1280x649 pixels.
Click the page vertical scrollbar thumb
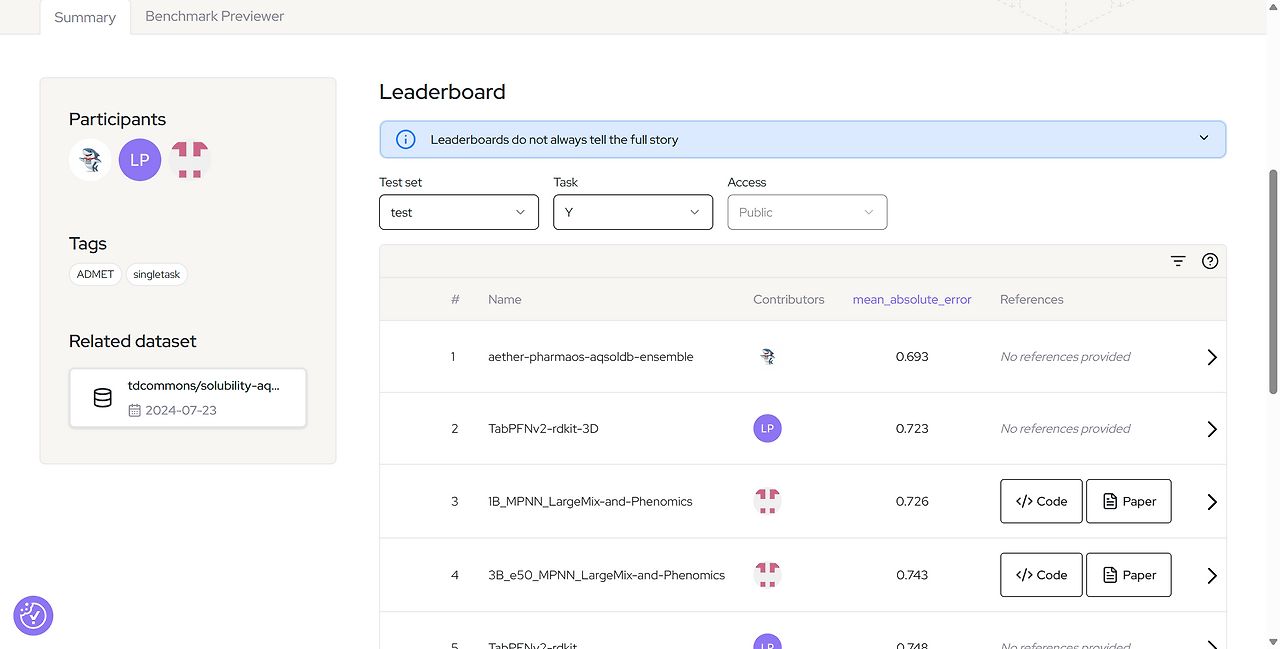[x=1273, y=281]
